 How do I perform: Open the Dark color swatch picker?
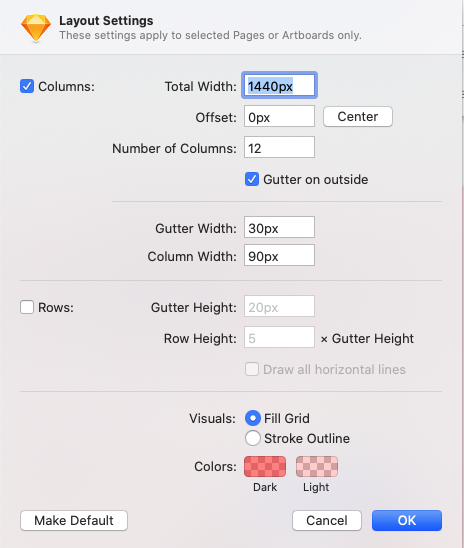[x=265, y=466]
